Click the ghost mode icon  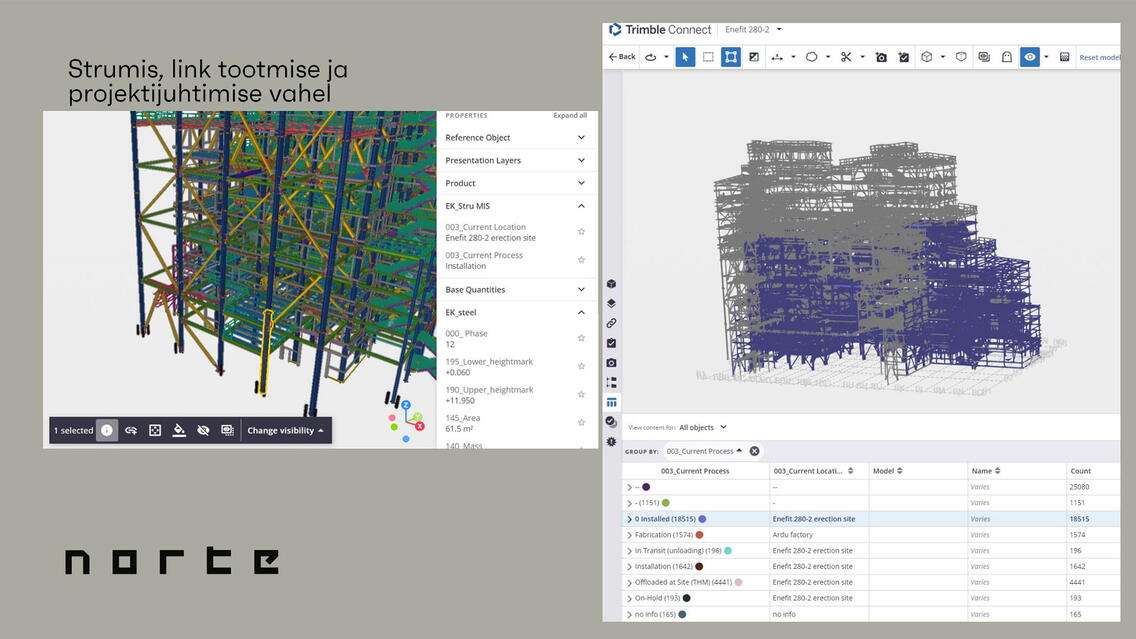[x=1006, y=57]
